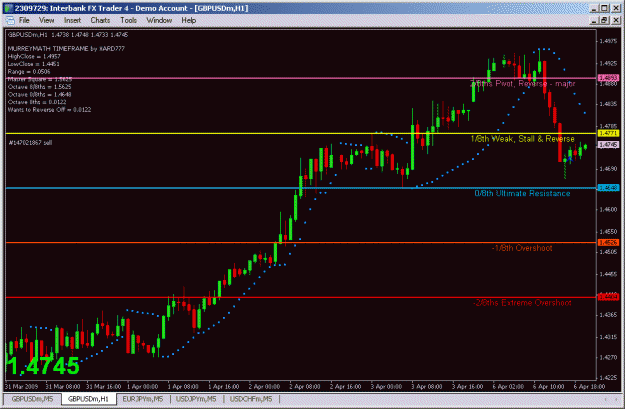The height and width of the screenshot is (409, 625).
Task: Click the '6 Apr 18:00' time axis label
Action: pyautogui.click(x=589, y=386)
